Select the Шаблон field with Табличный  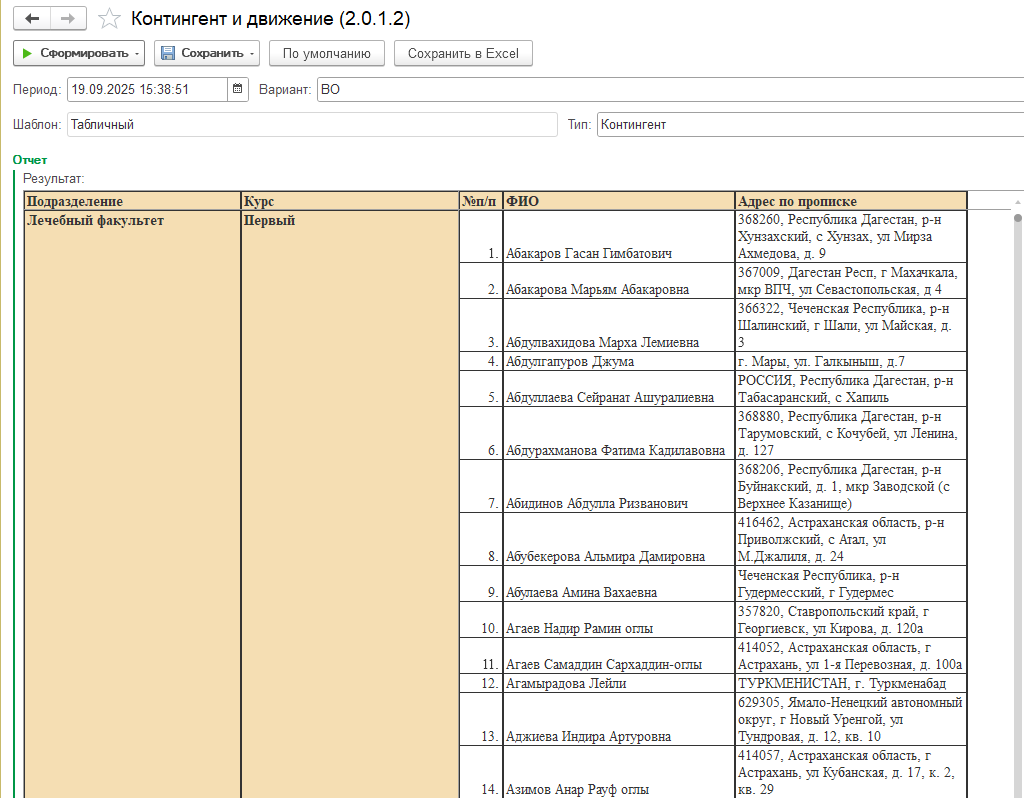click(x=311, y=125)
